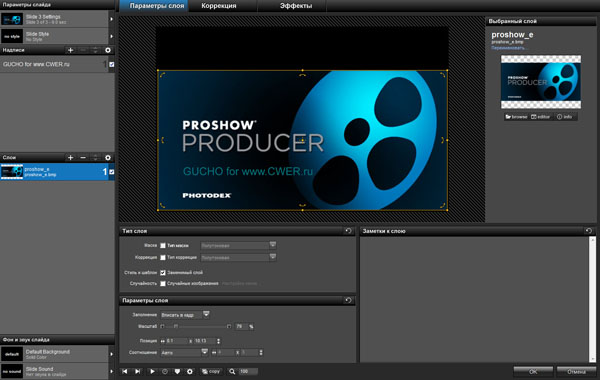Expand the Slide Style arrow
This screenshot has height=380, width=600.
111,36
